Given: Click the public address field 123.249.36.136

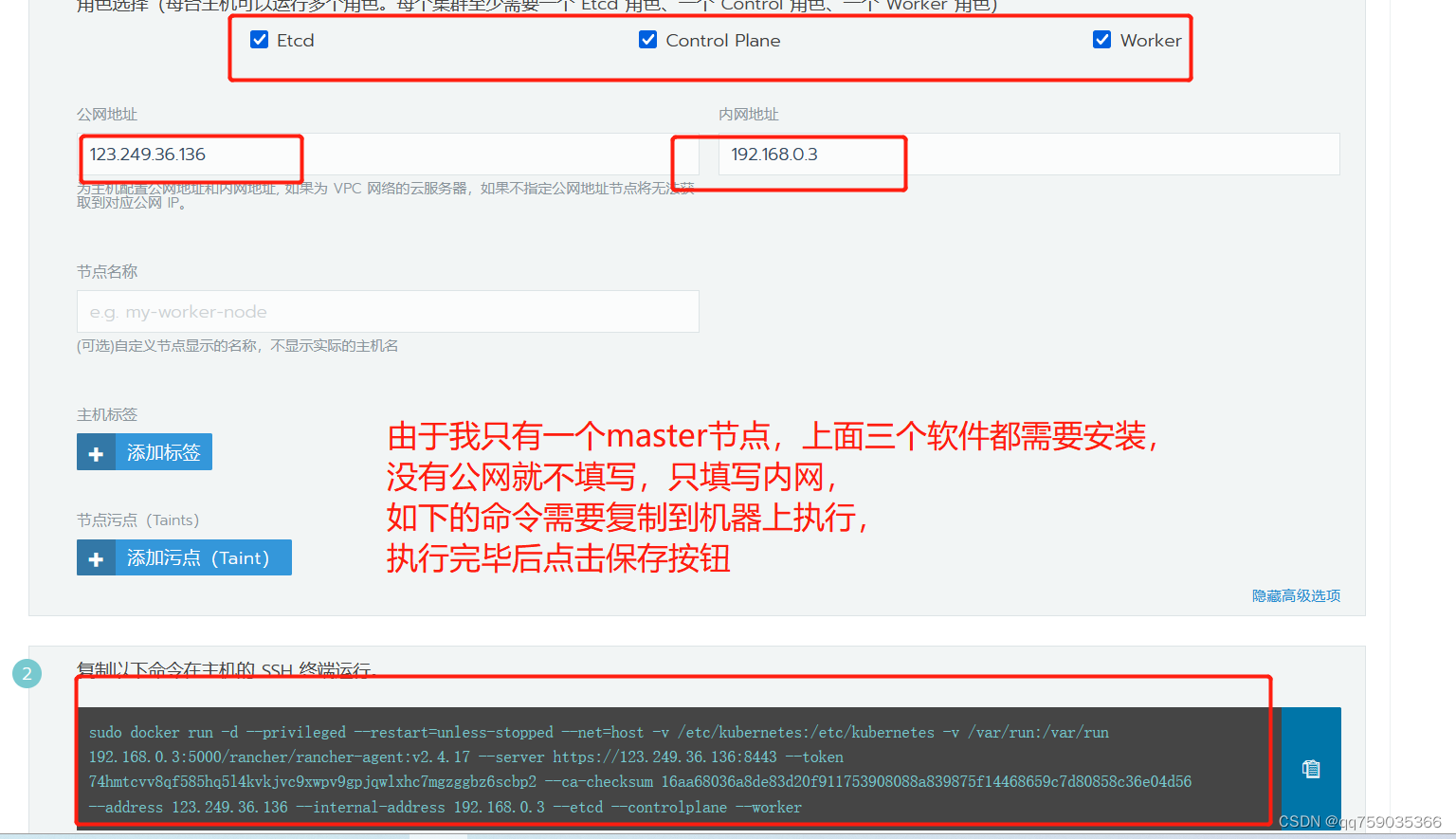Looking at the screenshot, I should (388, 154).
